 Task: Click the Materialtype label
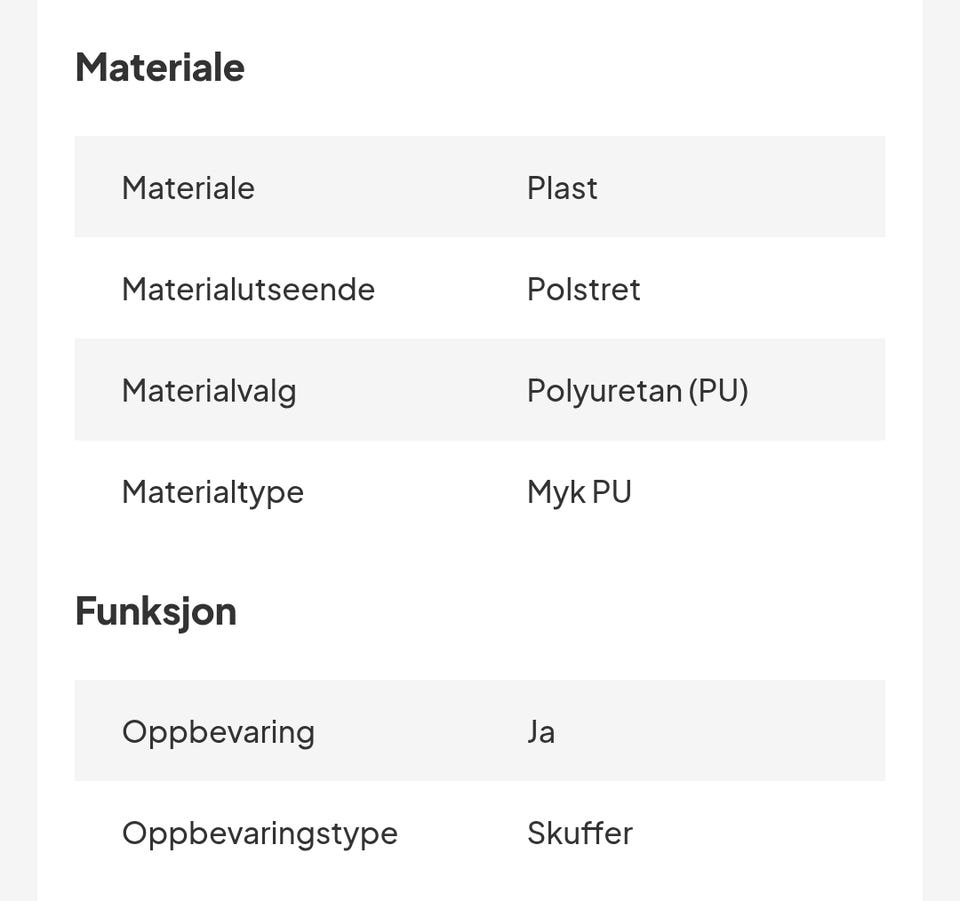[212, 492]
